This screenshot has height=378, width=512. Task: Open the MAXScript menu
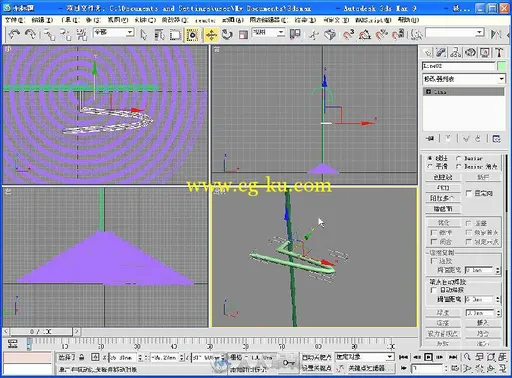tap(373, 20)
